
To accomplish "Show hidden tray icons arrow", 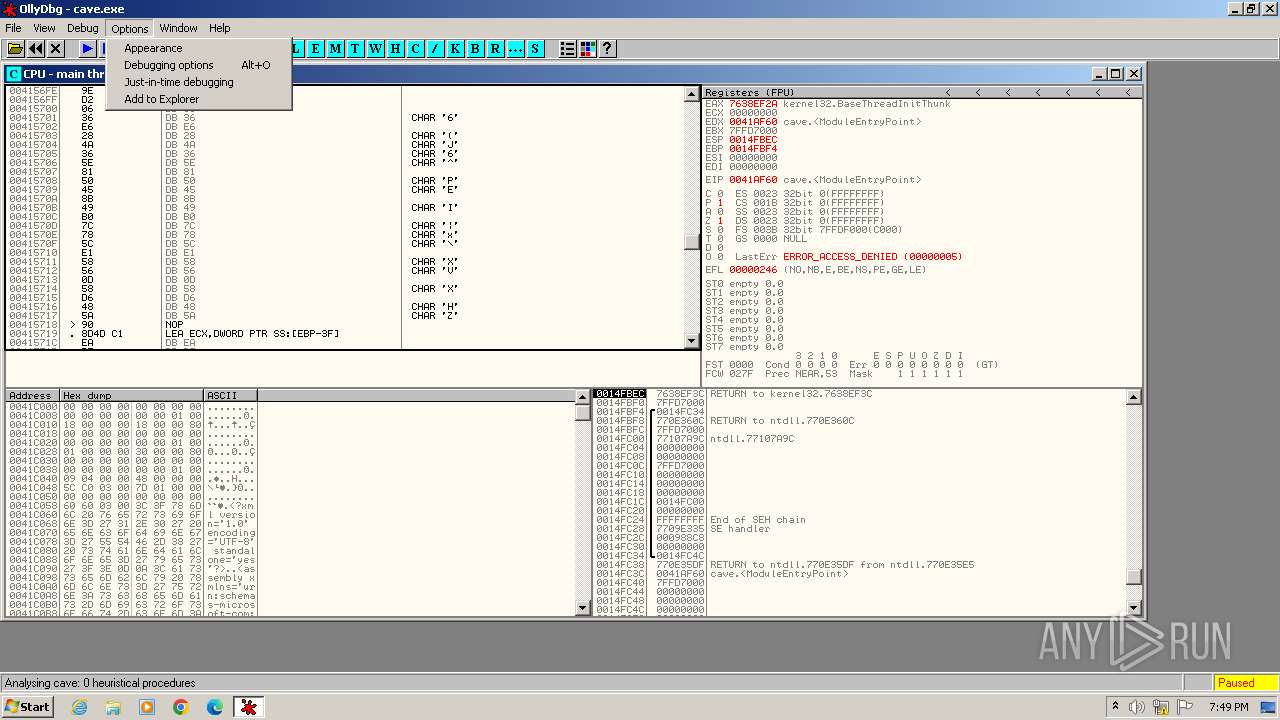I will [x=1115, y=707].
